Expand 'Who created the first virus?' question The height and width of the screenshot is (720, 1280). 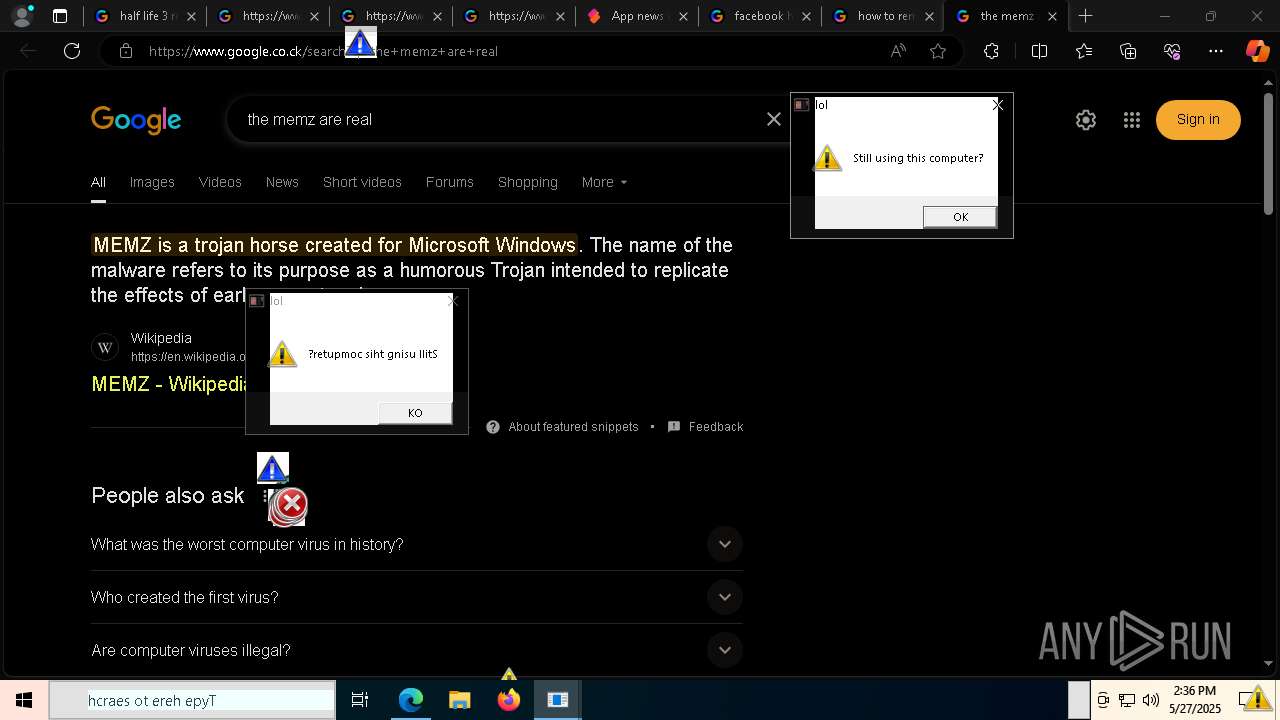[416, 597]
